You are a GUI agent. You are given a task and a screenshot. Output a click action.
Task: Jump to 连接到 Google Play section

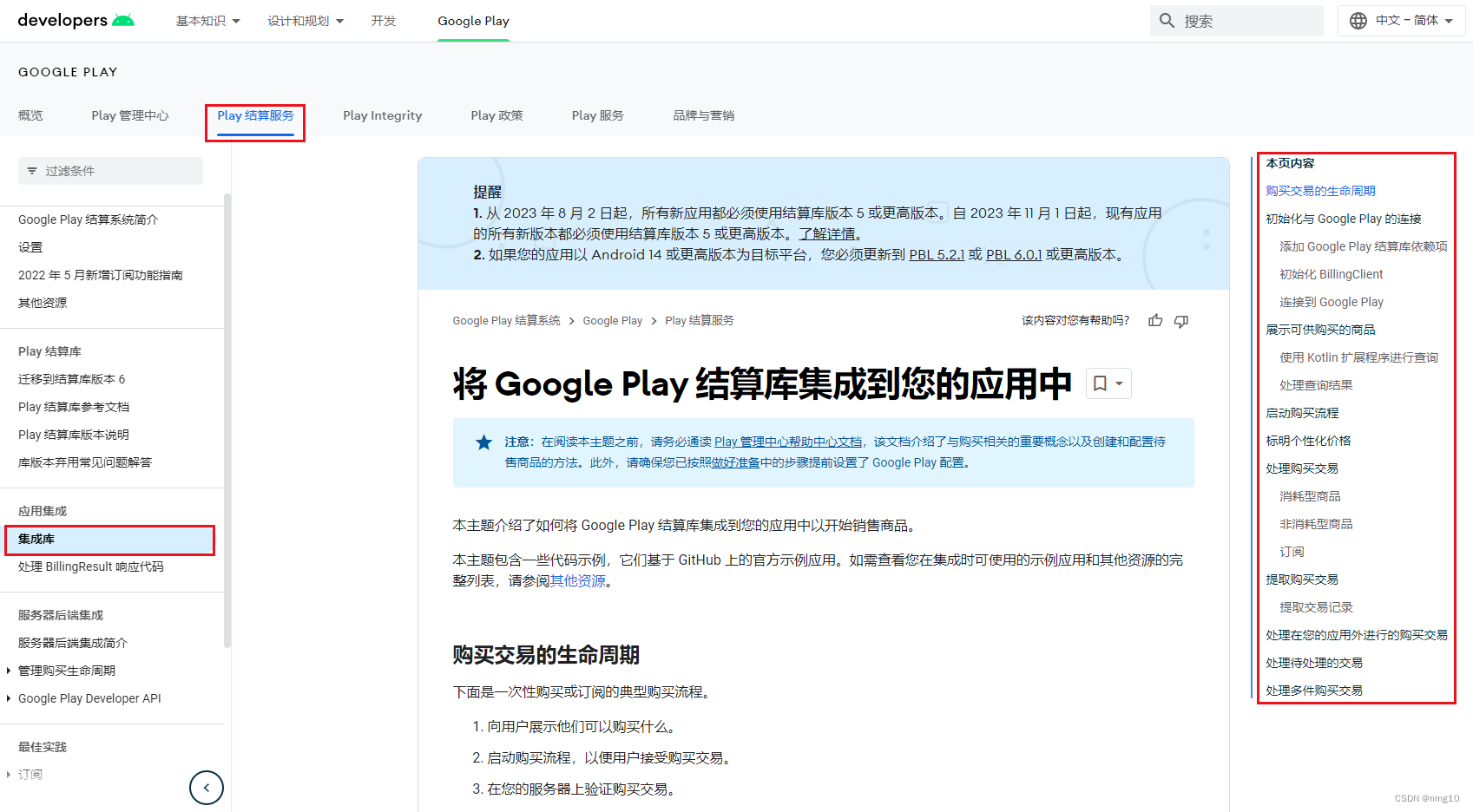pyautogui.click(x=1332, y=302)
